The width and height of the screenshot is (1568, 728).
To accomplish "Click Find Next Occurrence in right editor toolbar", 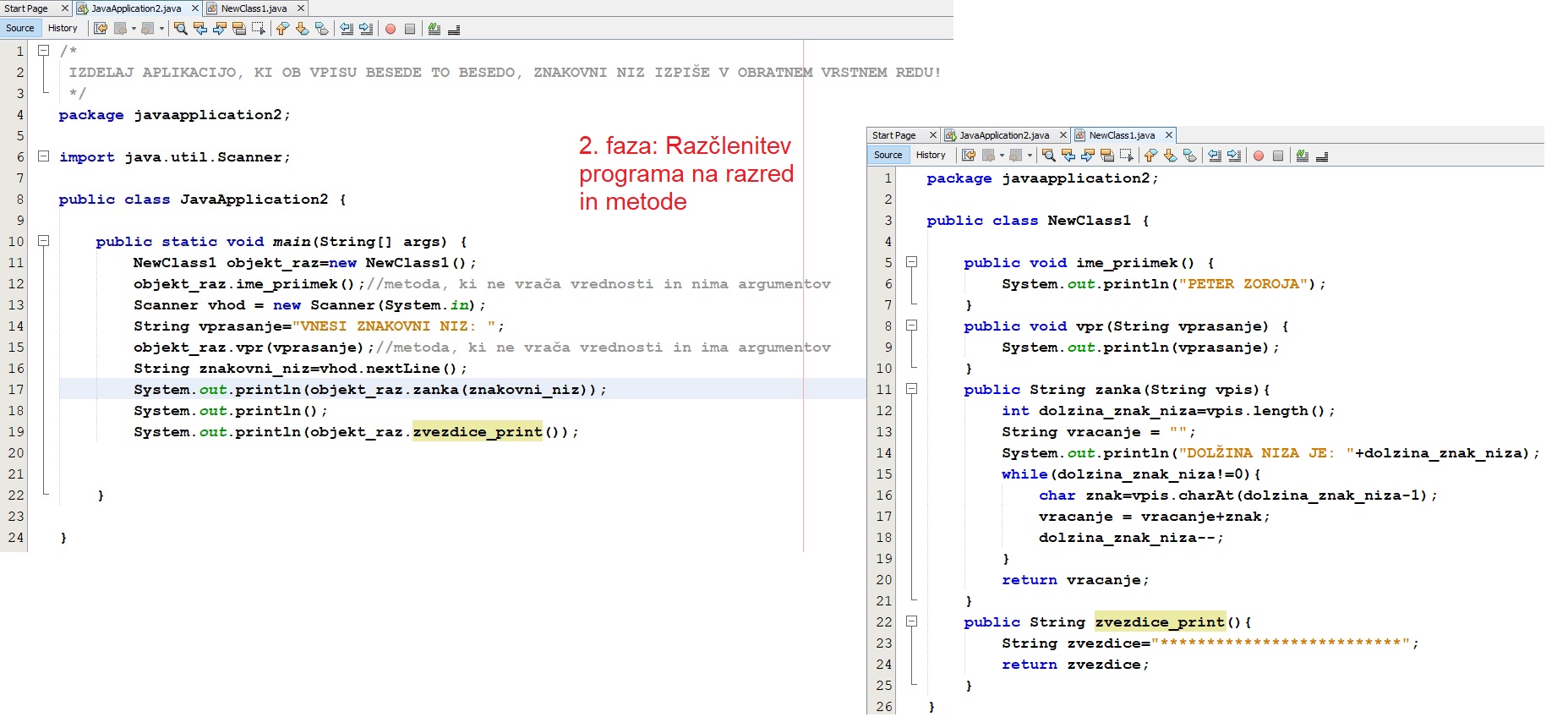I will pos(1088,156).
